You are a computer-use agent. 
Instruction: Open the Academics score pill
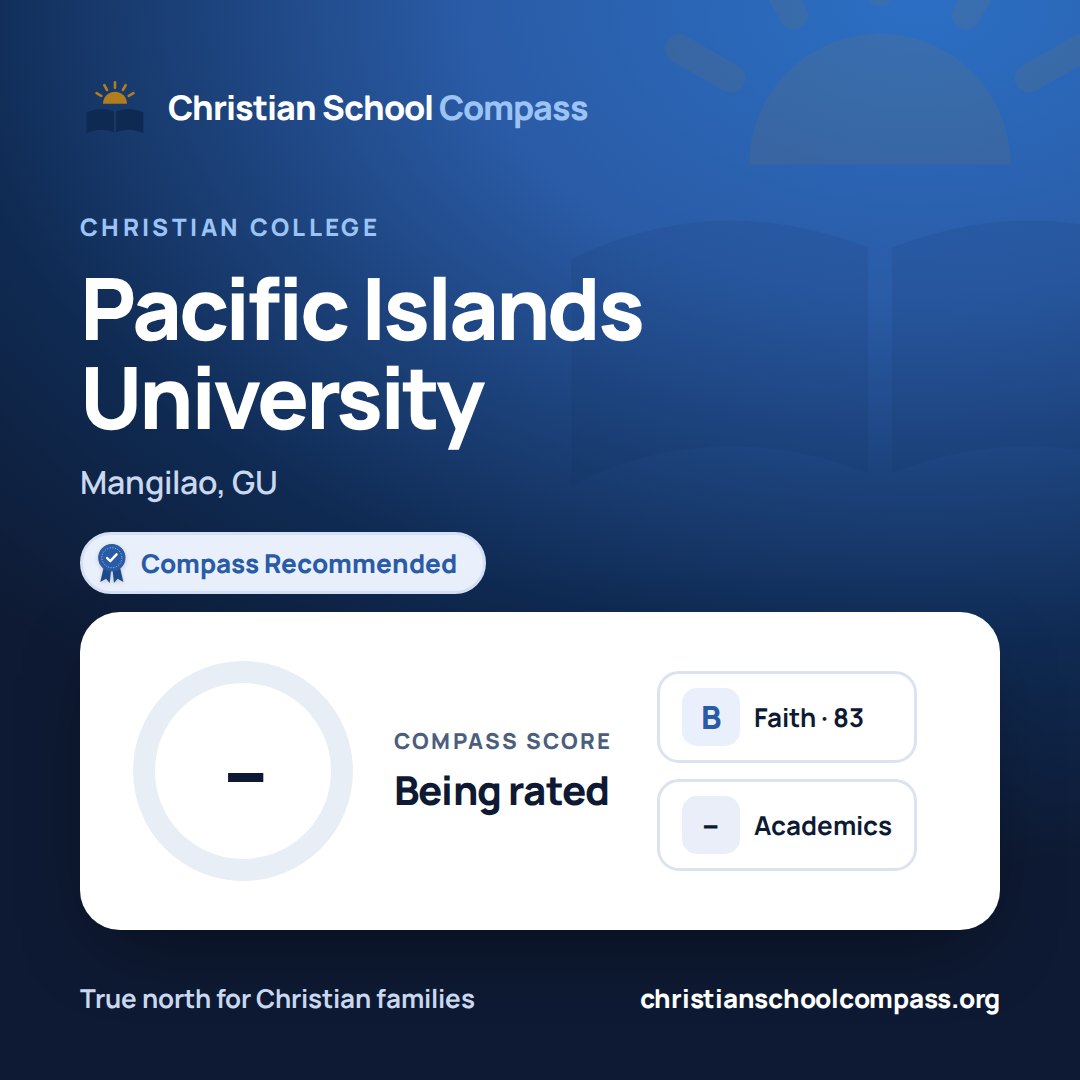coord(787,825)
